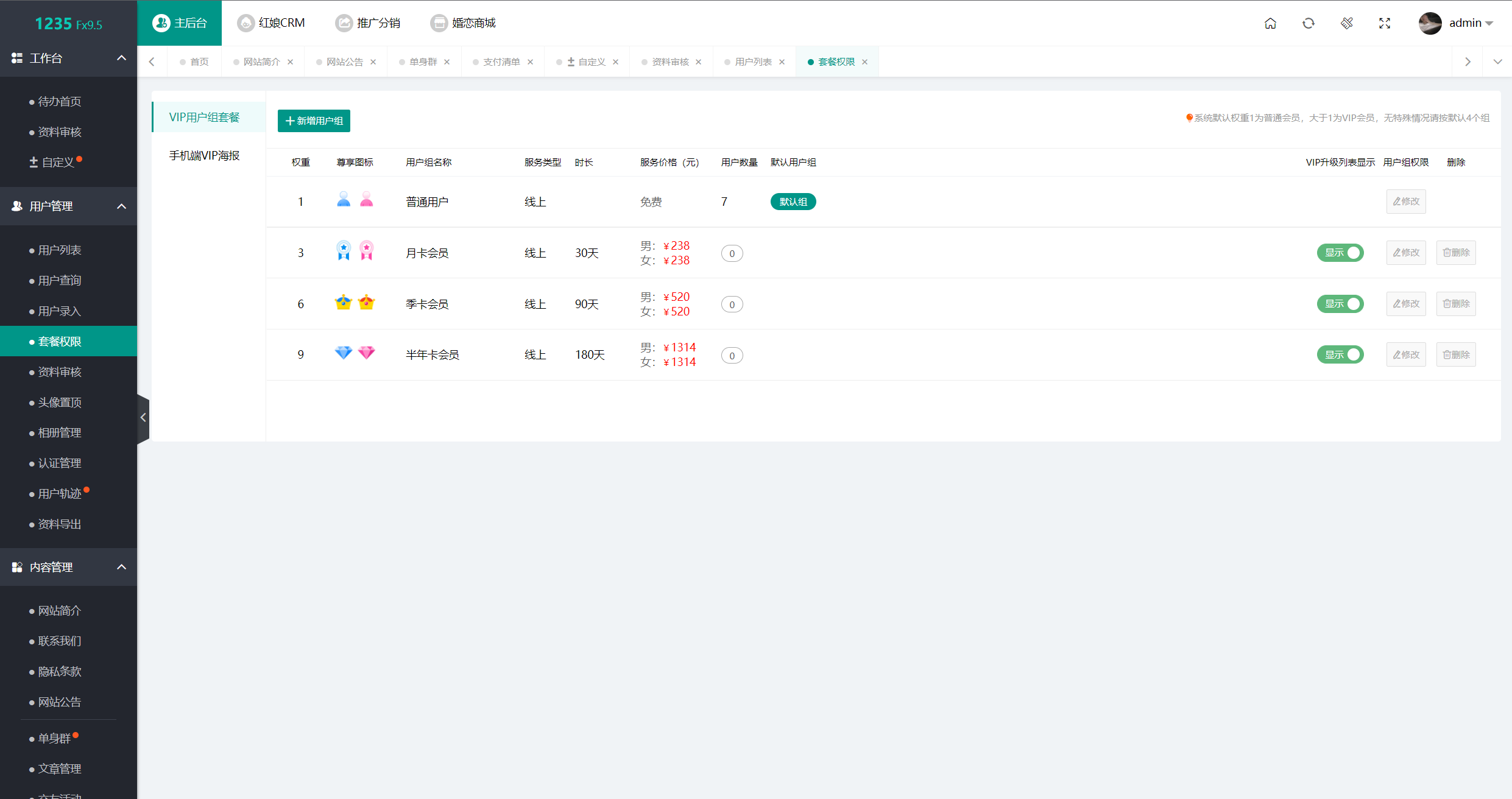This screenshot has width=1512, height=799.
Task: Toggle 显示 switch for 季卡会员
Action: (1340, 304)
